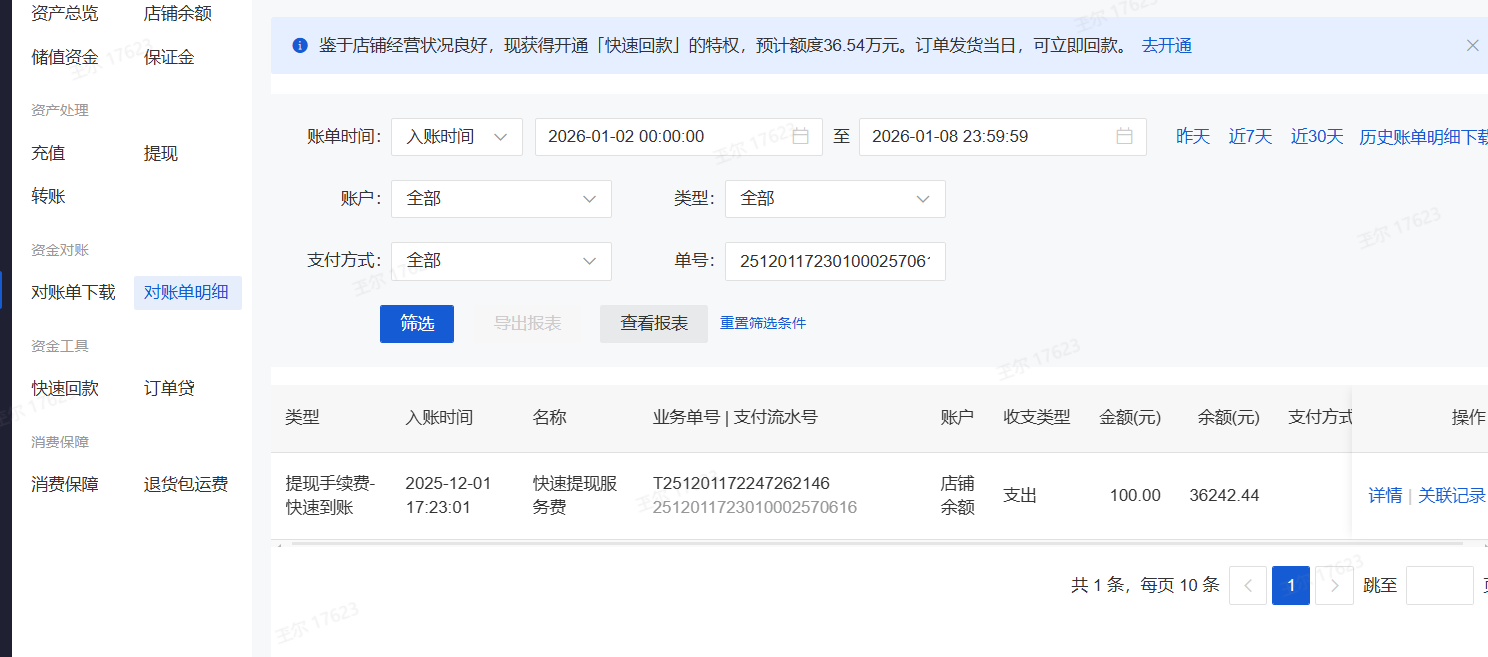The width and height of the screenshot is (1488, 657).
Task: Click the calendar icon in end date field
Action: pos(1124,137)
